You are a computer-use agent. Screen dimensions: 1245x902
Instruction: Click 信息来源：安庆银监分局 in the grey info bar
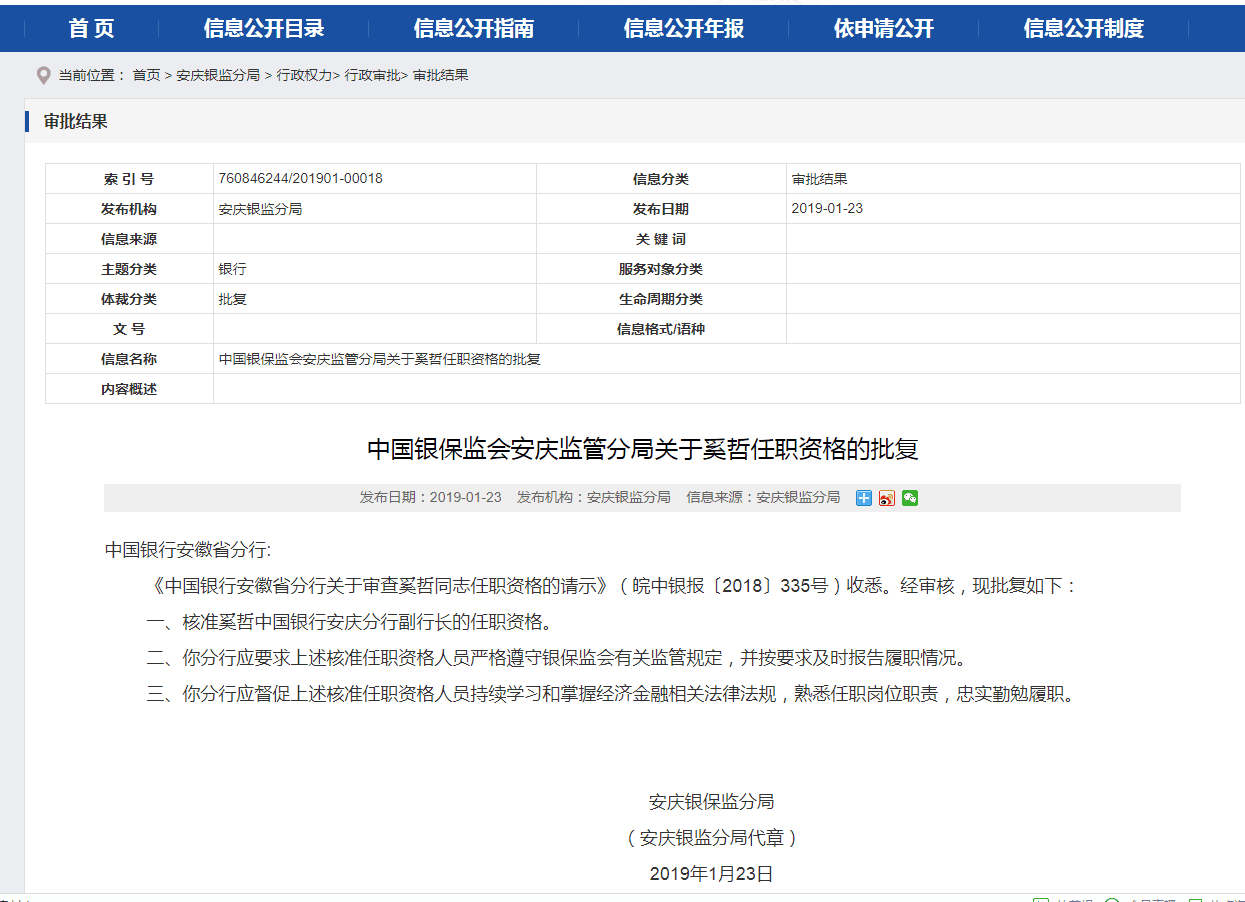[x=763, y=497]
